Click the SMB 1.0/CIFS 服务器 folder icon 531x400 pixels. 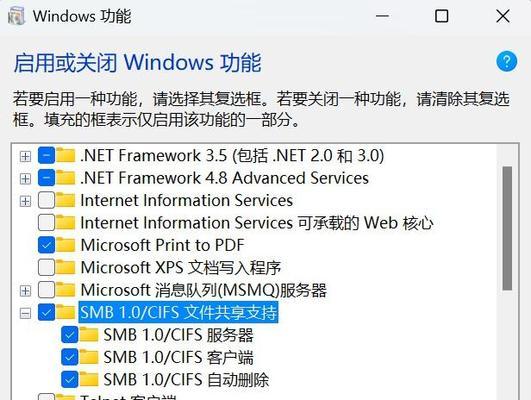coord(89,335)
